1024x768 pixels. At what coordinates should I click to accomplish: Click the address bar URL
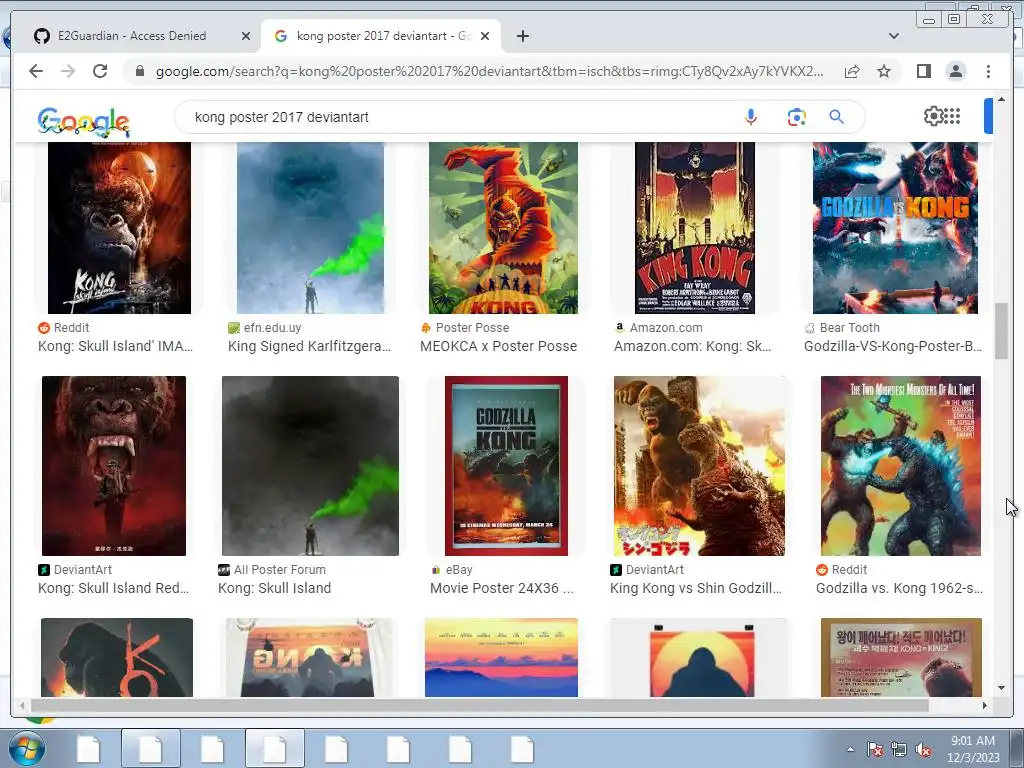pos(490,71)
